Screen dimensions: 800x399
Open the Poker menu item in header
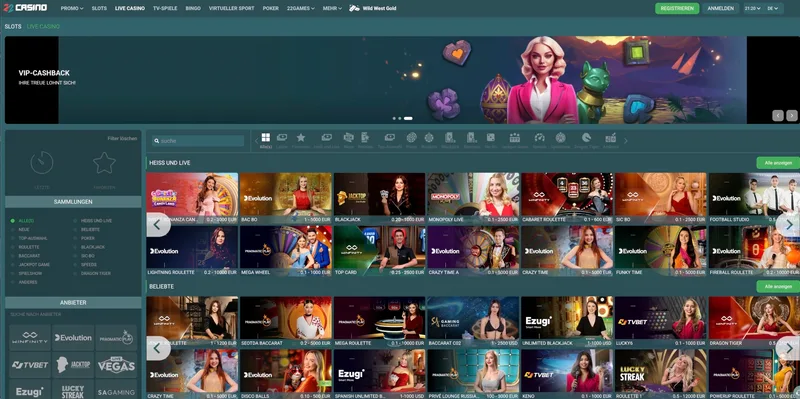[271, 8]
